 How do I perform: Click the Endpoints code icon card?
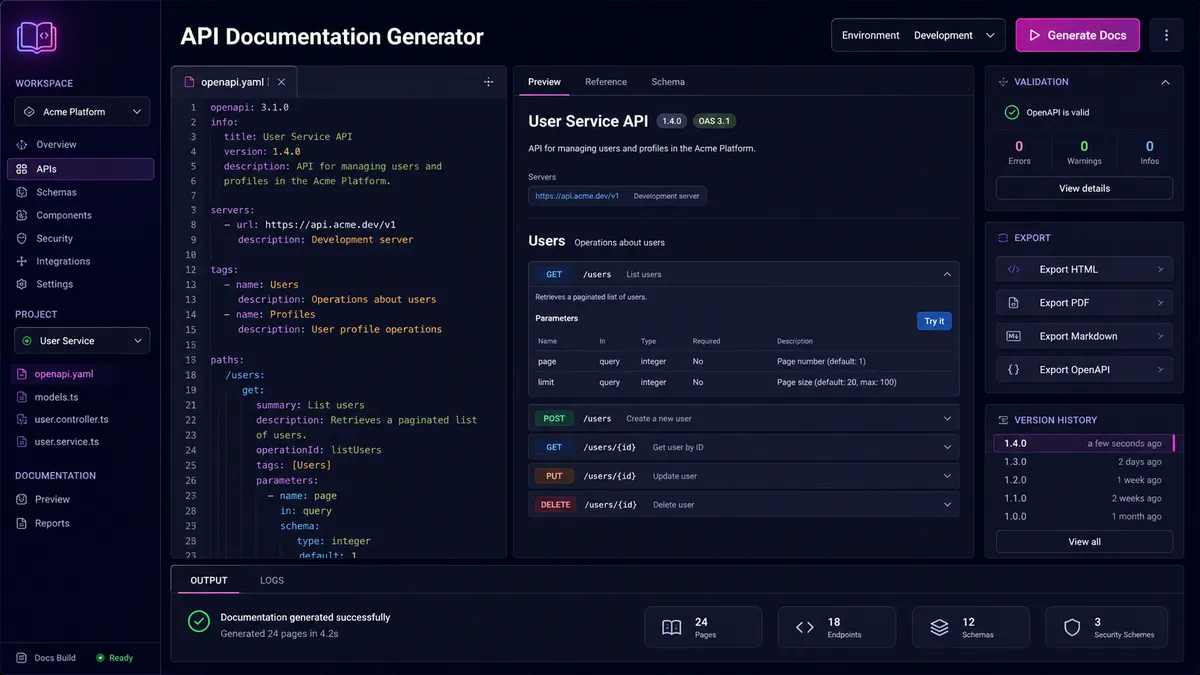coord(836,627)
